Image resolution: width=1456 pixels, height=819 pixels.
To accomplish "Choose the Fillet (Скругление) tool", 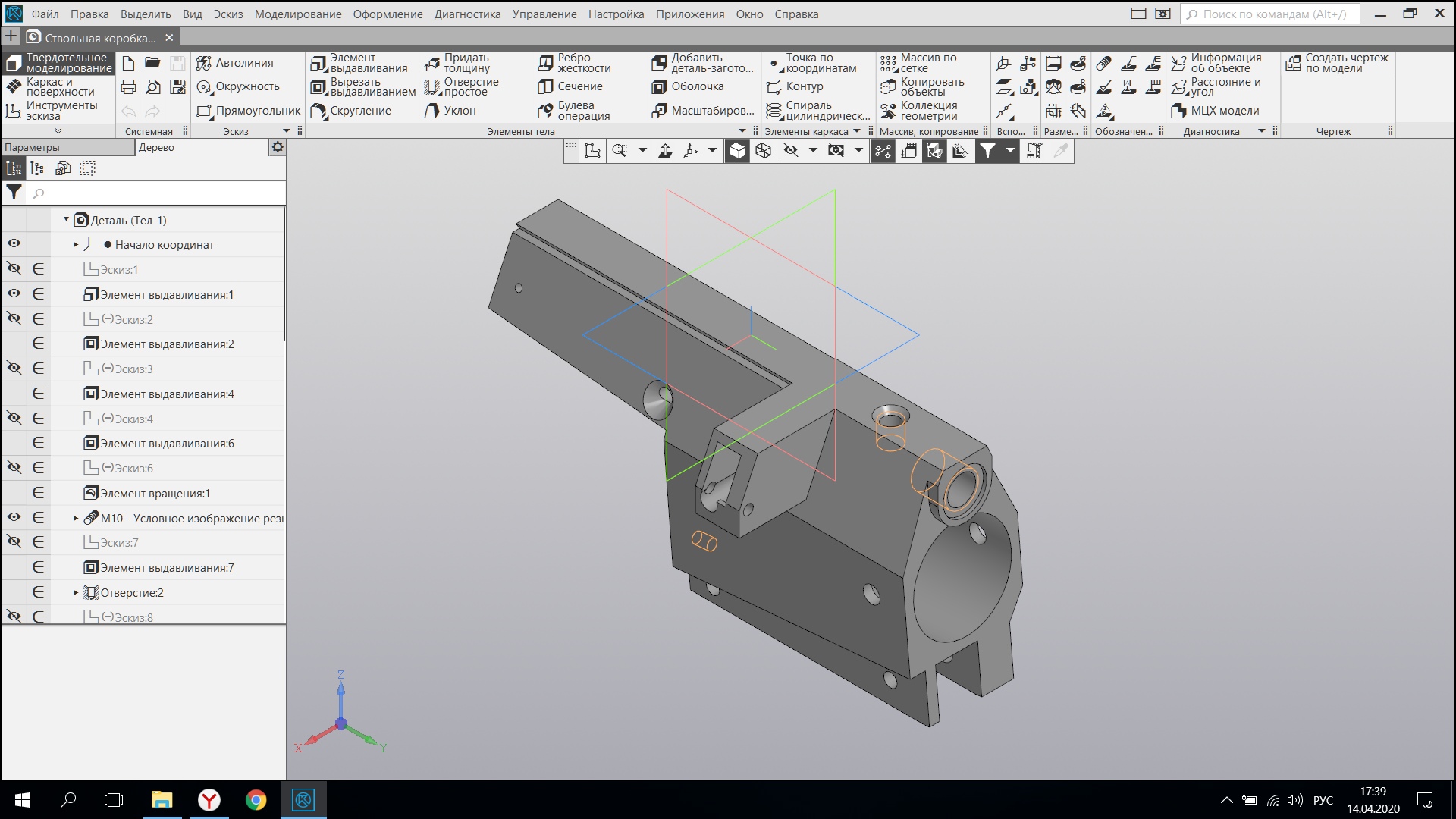I will (351, 111).
